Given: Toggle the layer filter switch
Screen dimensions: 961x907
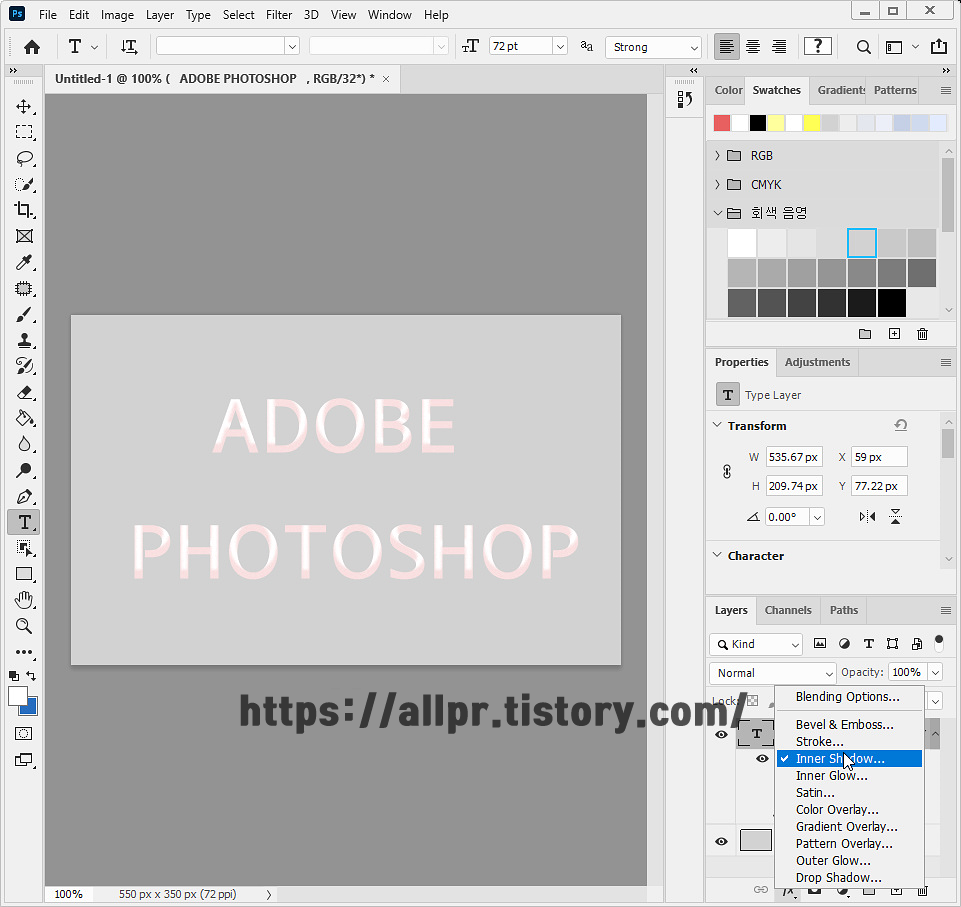Looking at the screenshot, I should [x=938, y=643].
